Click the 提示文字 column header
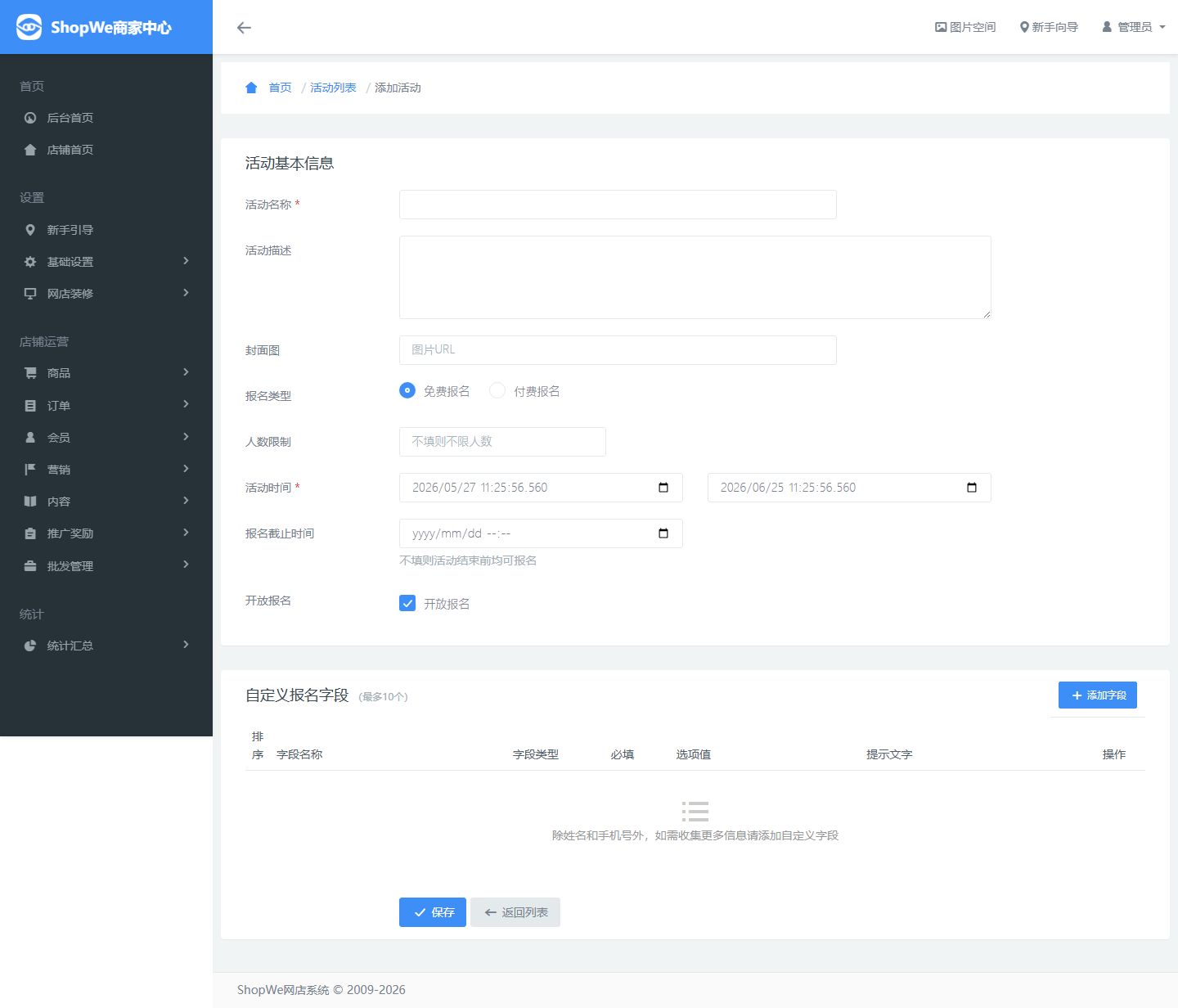The height and width of the screenshot is (1008, 1178). click(889, 754)
